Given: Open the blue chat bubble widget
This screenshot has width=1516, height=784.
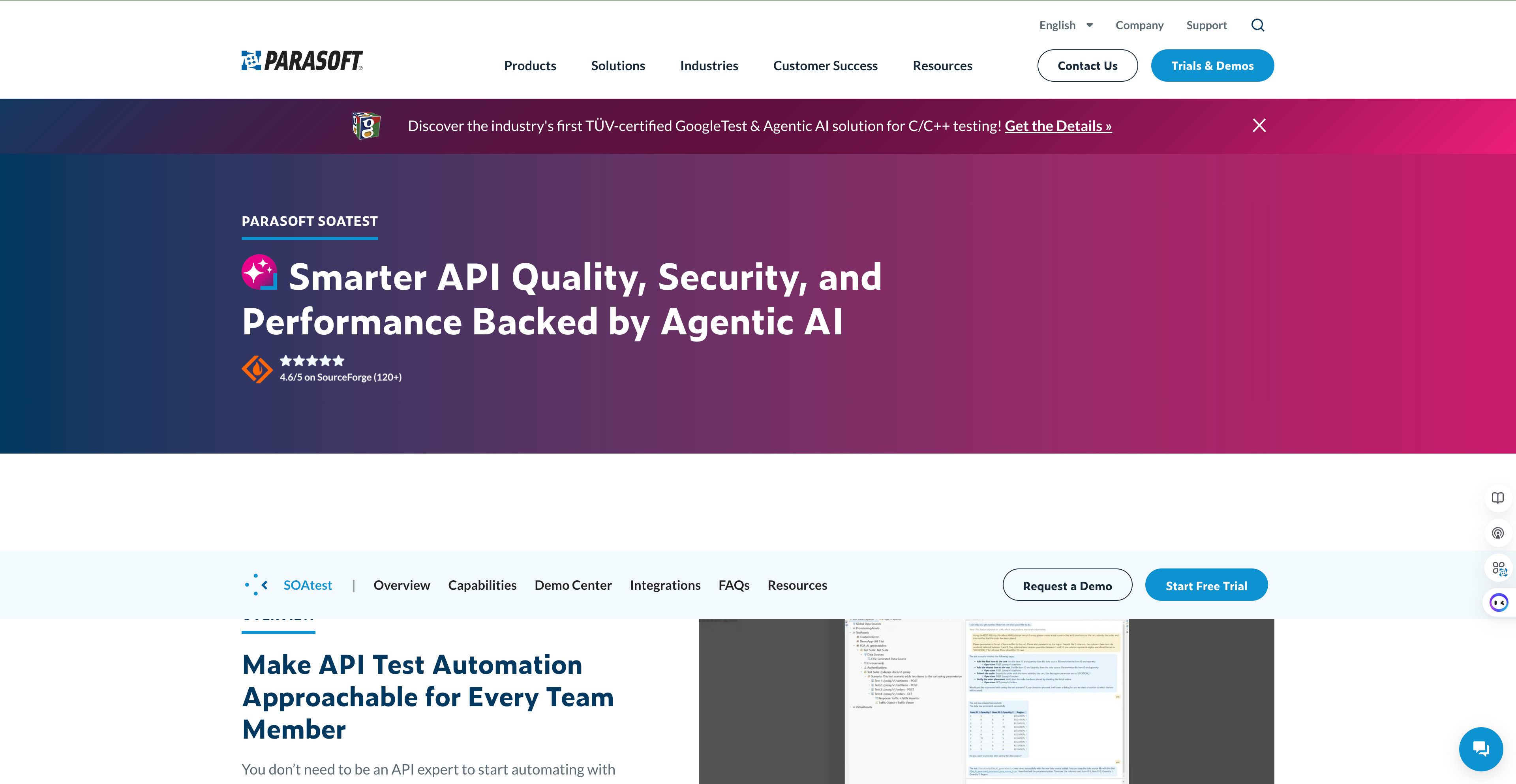Looking at the screenshot, I should pyautogui.click(x=1481, y=749).
